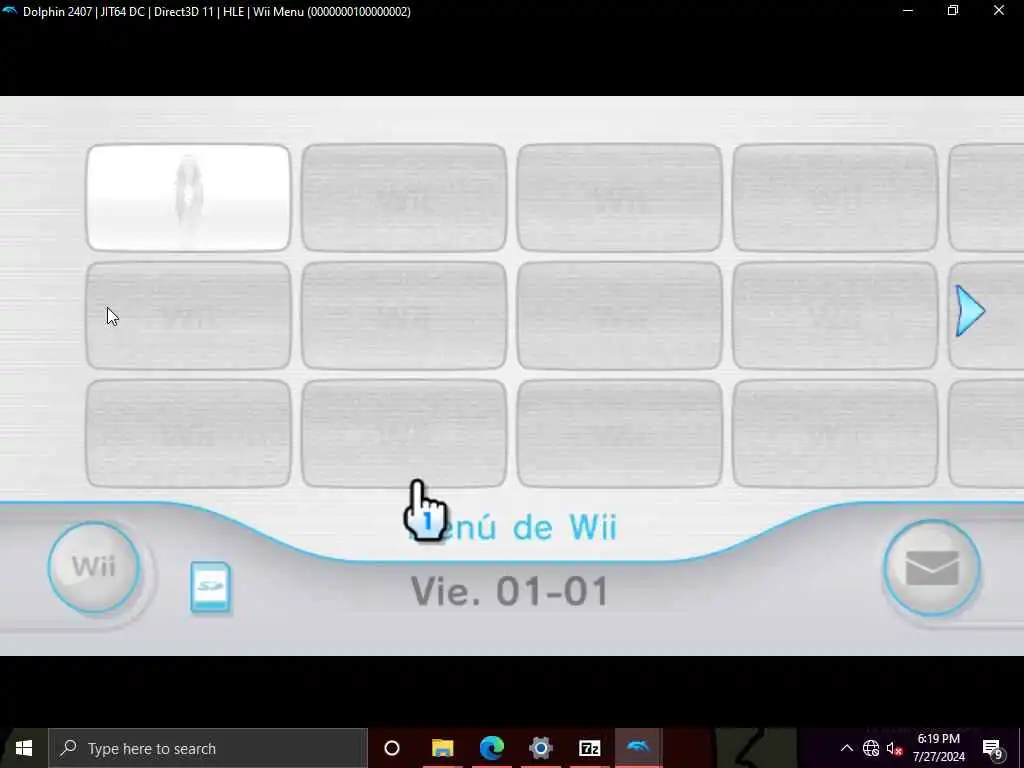Open the SD Card menu icon

pyautogui.click(x=210, y=587)
